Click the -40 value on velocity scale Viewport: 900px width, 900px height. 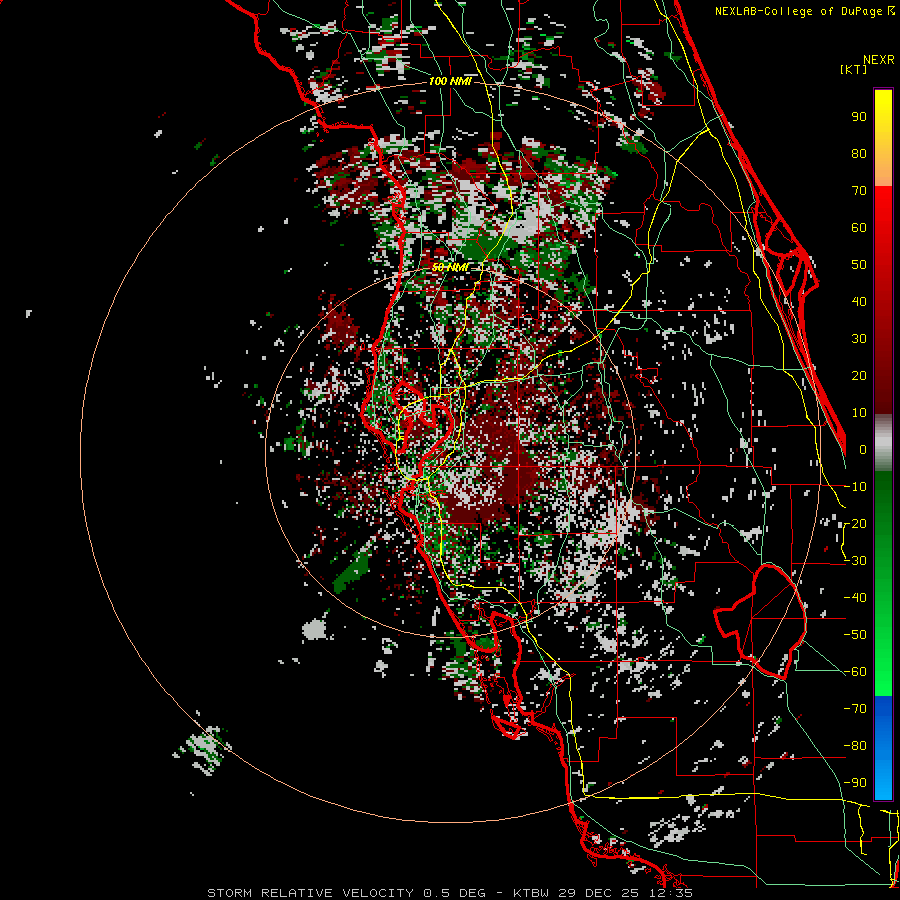click(x=855, y=598)
